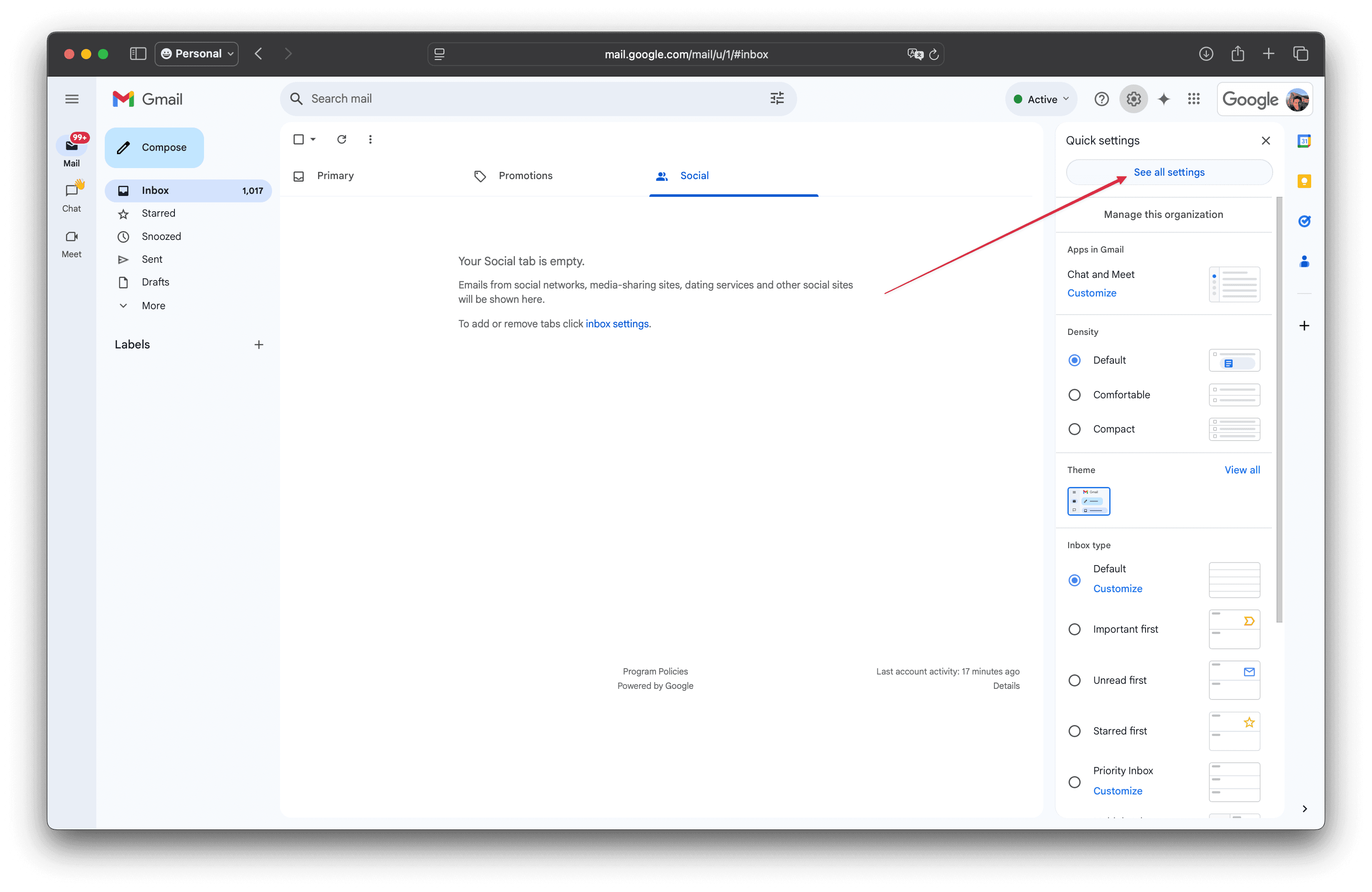Open the inbox settings link
The image size is (1372, 892).
tap(617, 323)
